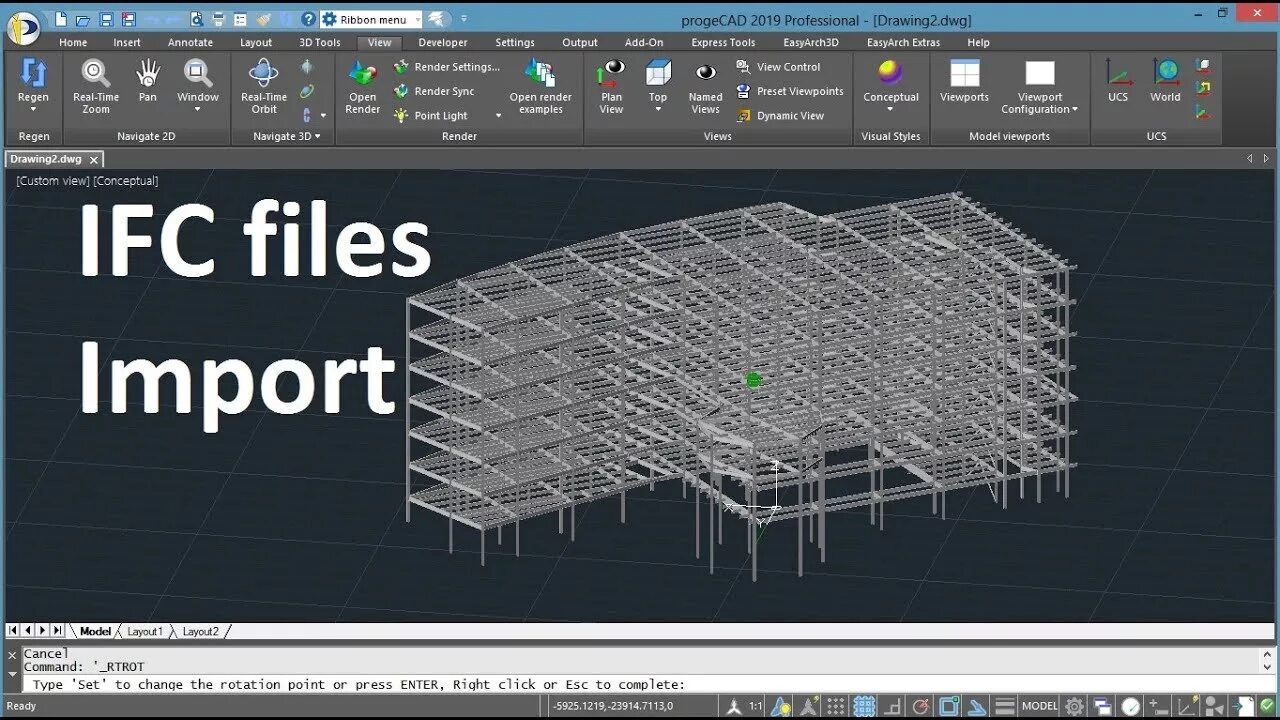Image resolution: width=1280 pixels, height=720 pixels.
Task: Switch to the Home ribbon tab
Action: tap(73, 43)
